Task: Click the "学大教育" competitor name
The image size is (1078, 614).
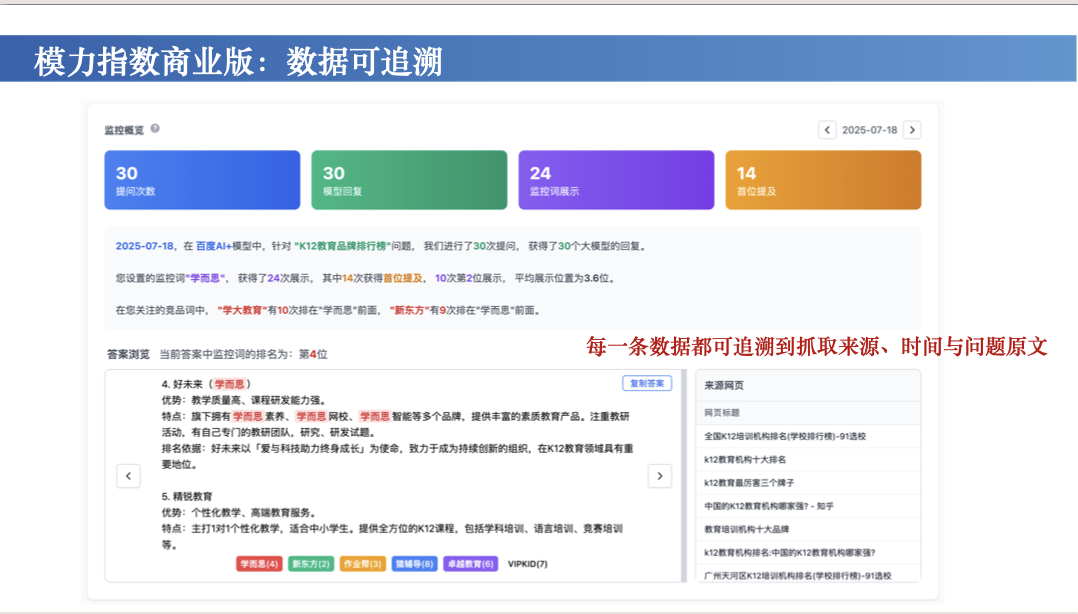Action: pyautogui.click(x=242, y=311)
